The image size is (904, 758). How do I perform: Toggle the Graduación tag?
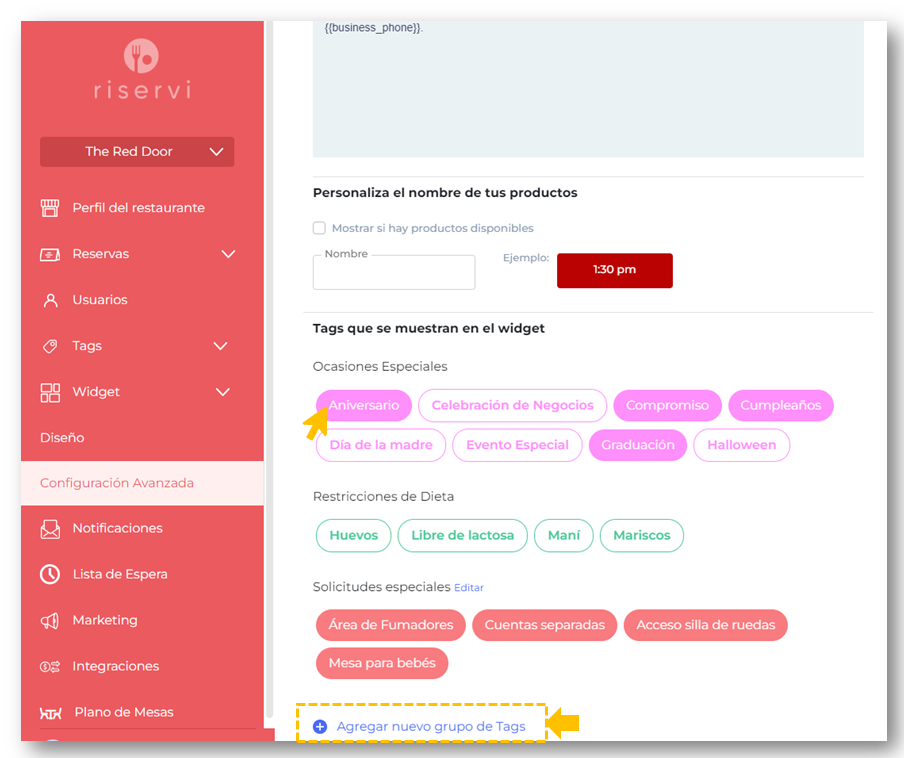[x=638, y=445]
